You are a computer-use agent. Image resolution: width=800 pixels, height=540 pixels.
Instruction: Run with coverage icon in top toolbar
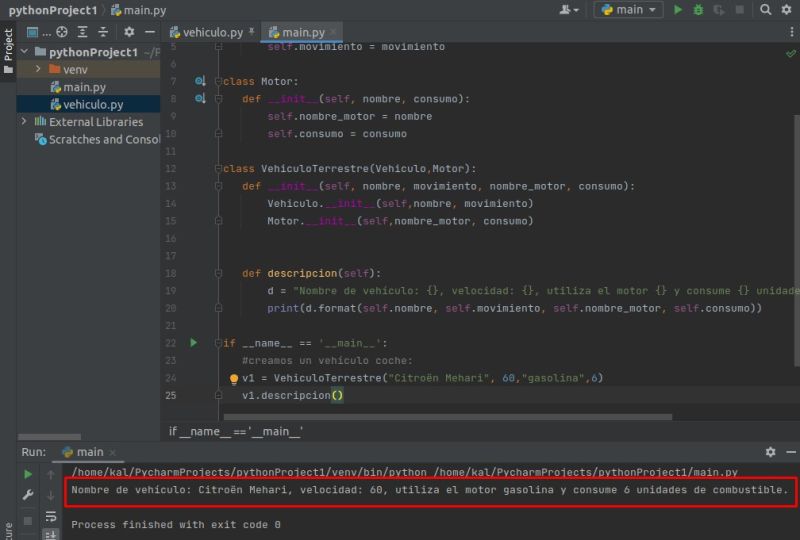719,10
